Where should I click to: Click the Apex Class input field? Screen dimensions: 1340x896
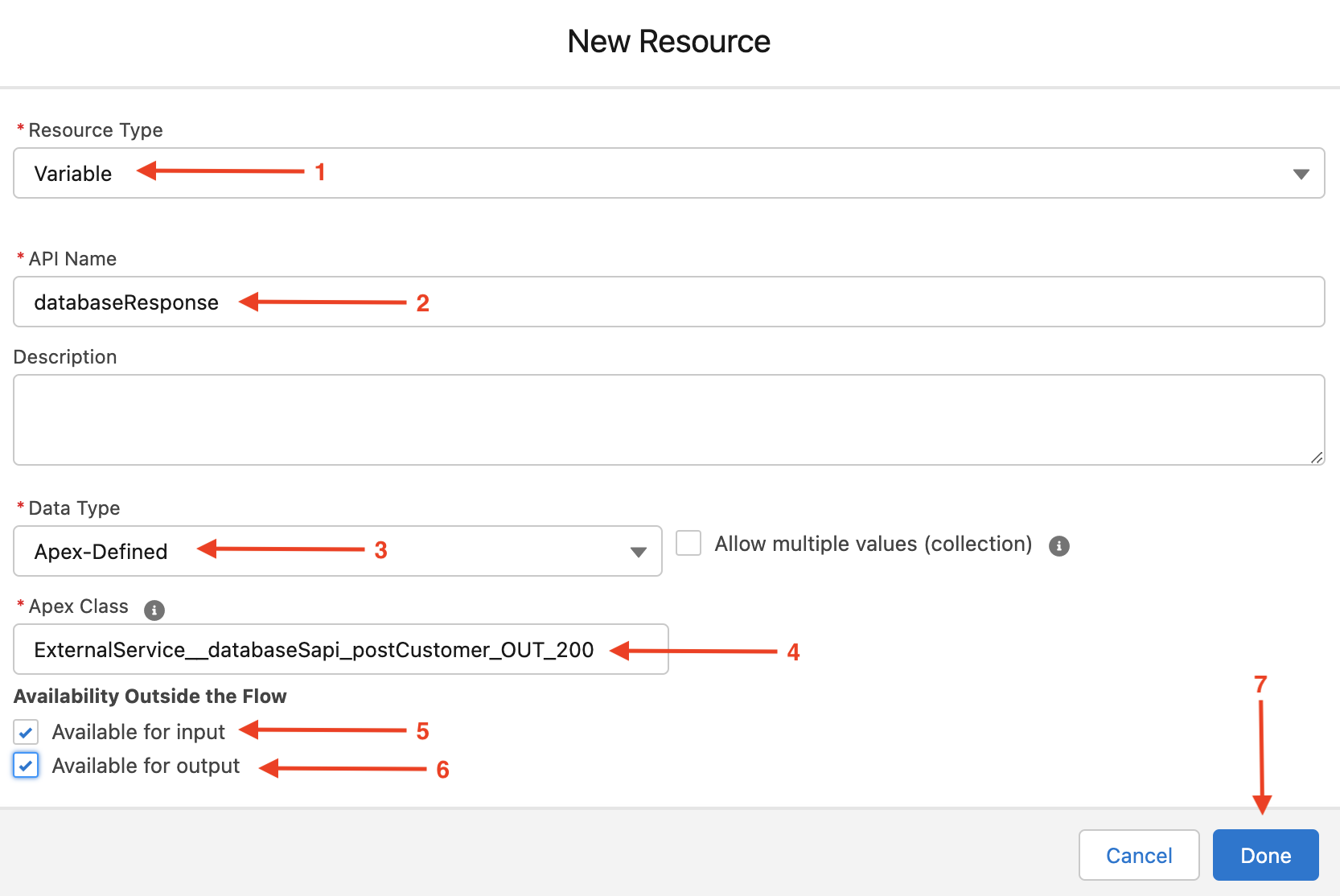338,649
